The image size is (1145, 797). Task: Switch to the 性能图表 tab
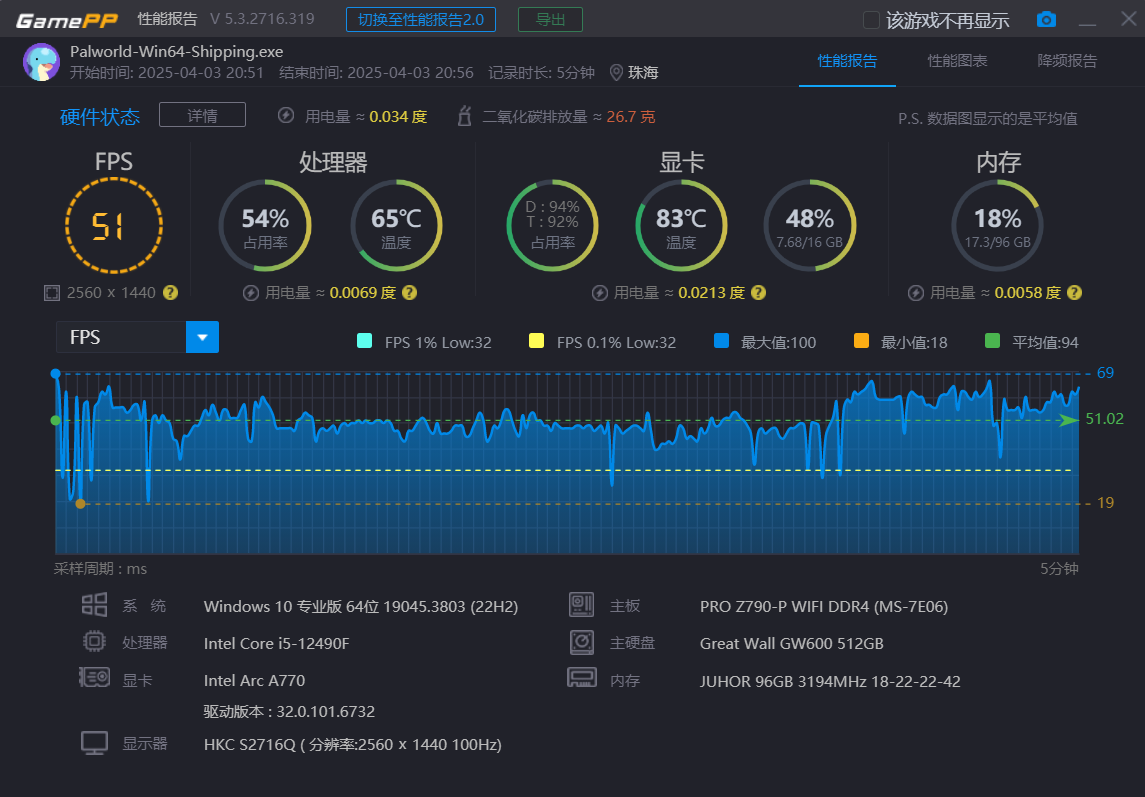(957, 61)
